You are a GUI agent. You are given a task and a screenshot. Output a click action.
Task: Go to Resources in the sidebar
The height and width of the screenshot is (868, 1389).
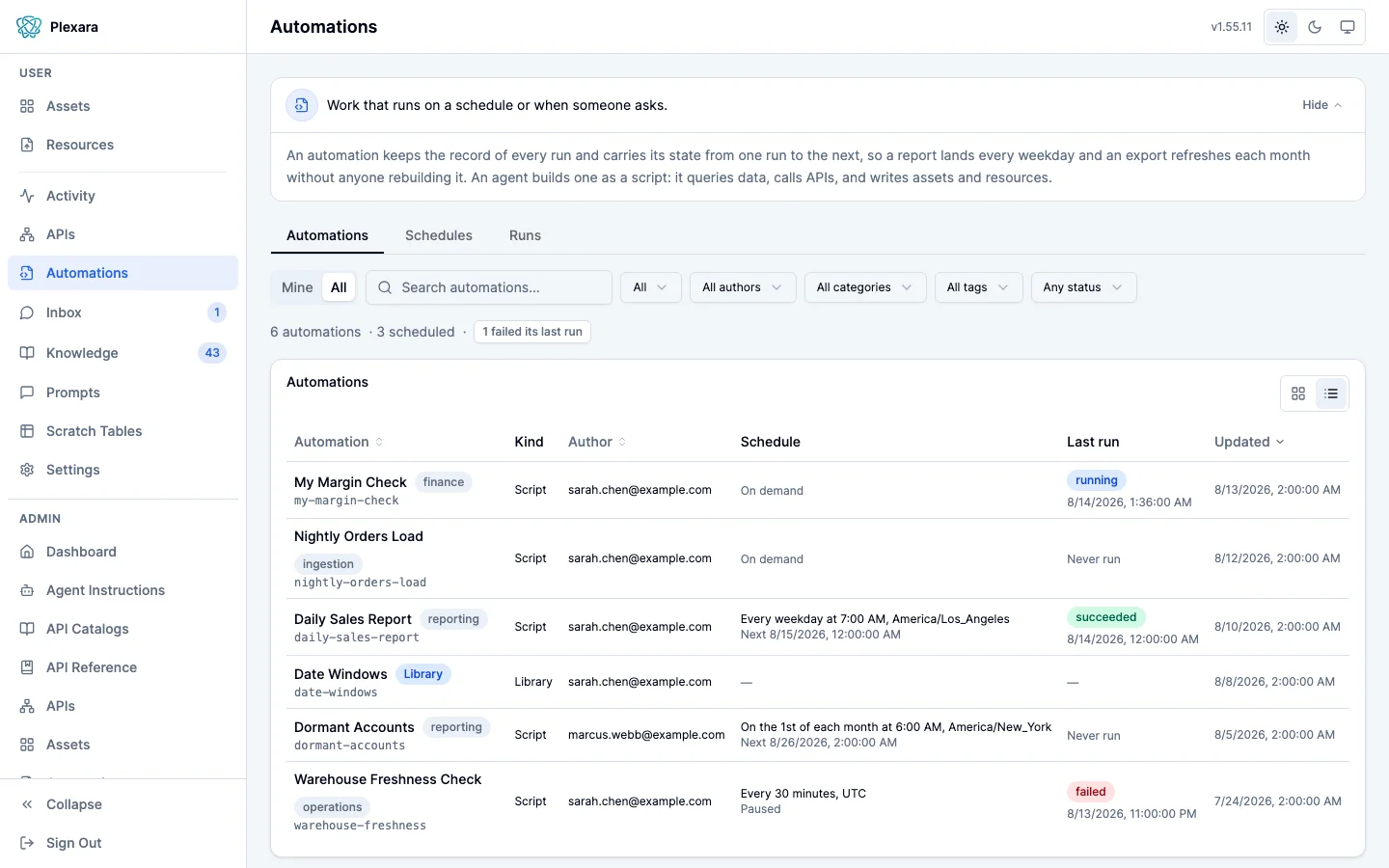(123, 145)
